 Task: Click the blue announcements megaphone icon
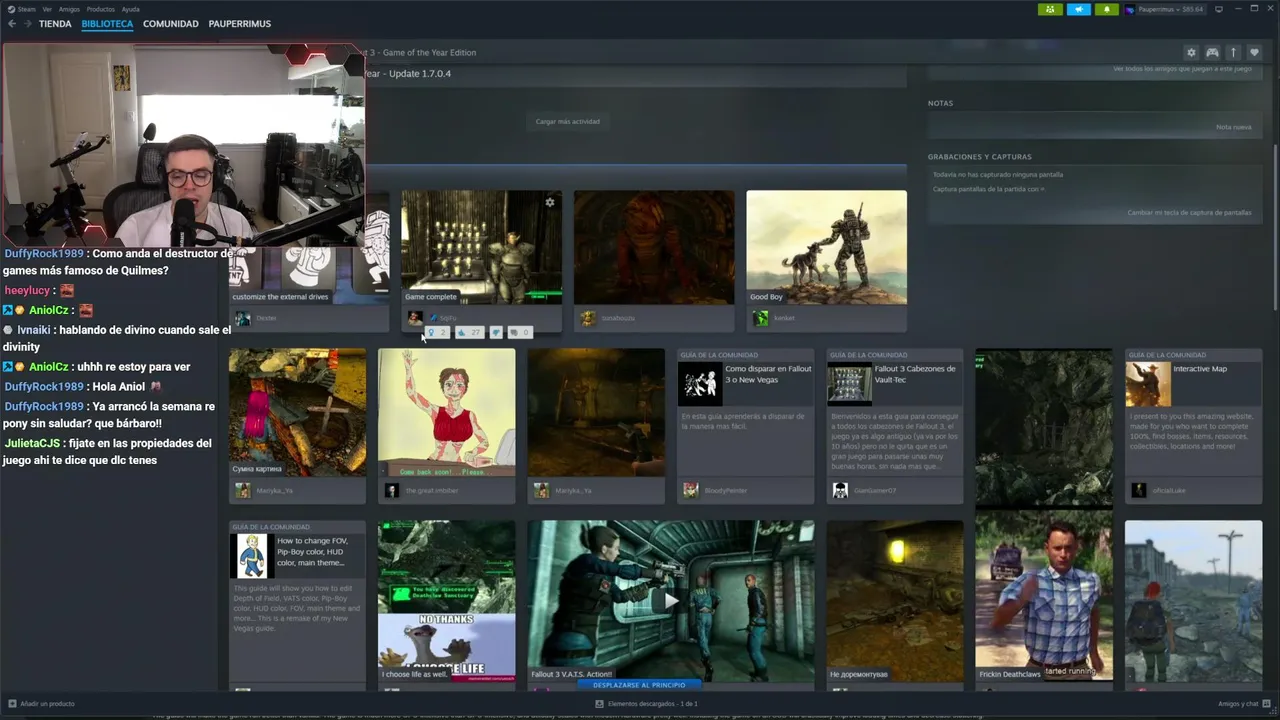point(1079,9)
